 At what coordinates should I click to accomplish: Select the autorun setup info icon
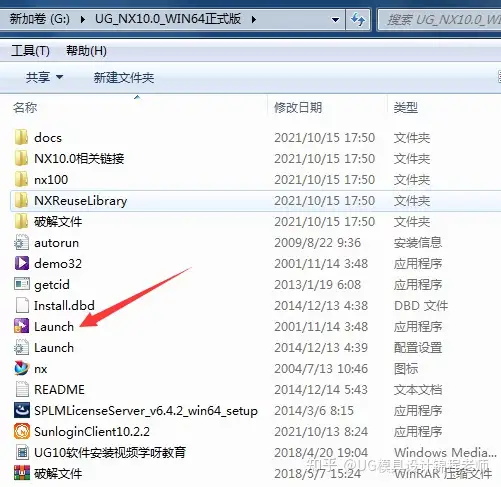click(x=21, y=242)
